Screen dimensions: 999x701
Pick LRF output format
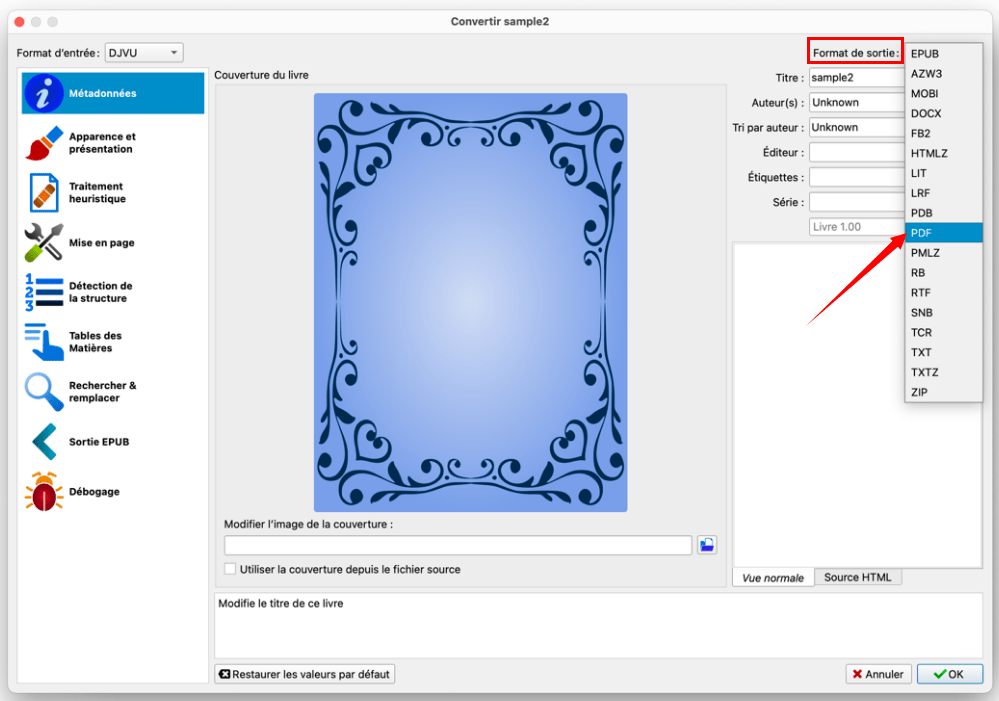943,193
